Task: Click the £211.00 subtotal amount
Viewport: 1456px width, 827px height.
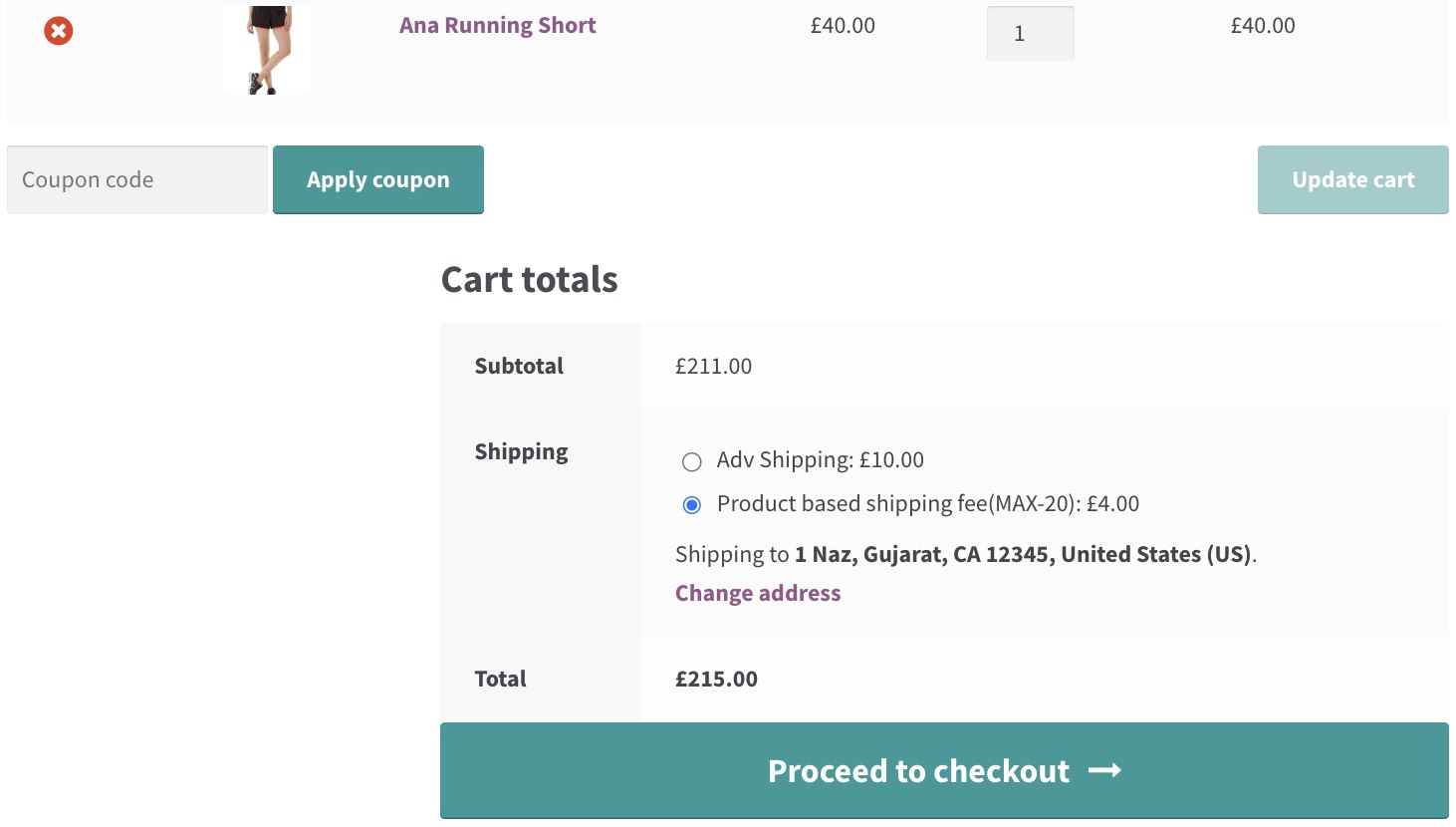Action: pos(713,367)
